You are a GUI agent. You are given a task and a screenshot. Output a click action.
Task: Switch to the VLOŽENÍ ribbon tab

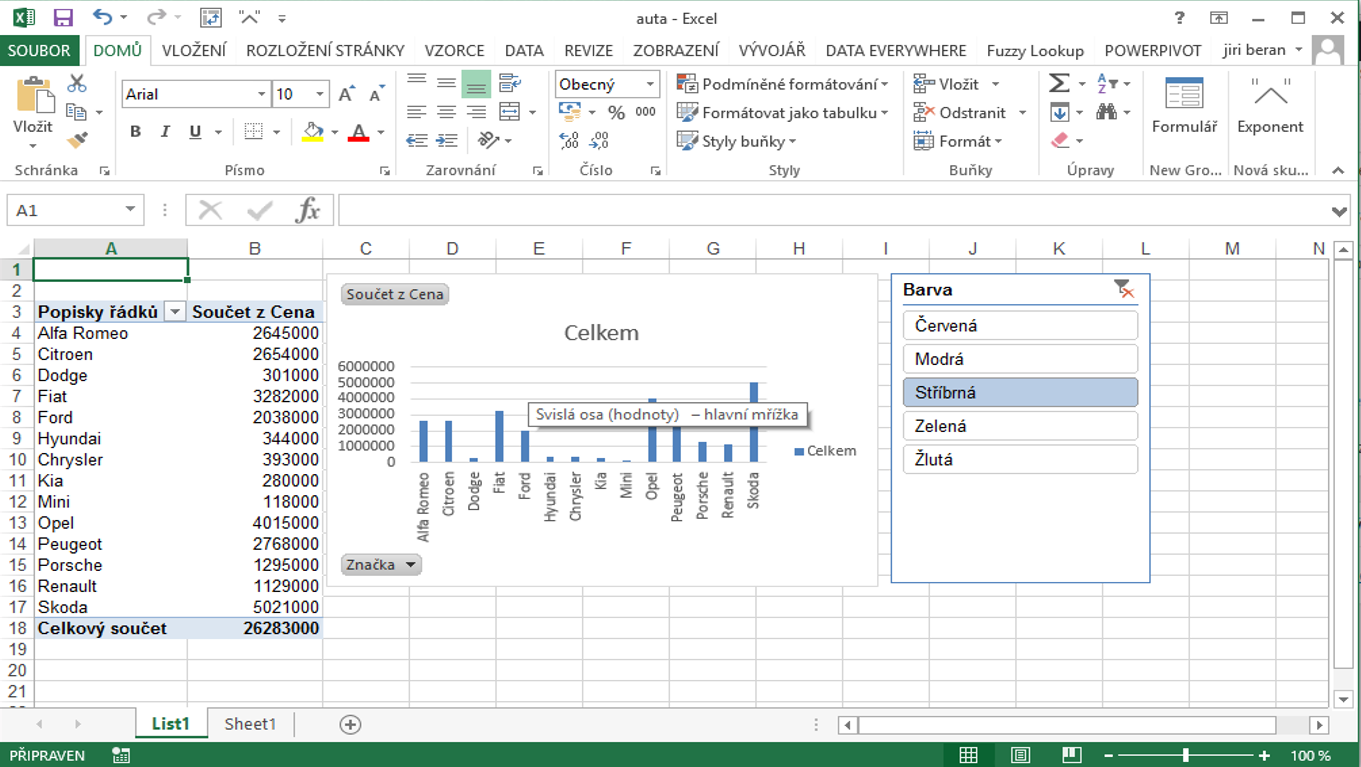click(194, 50)
